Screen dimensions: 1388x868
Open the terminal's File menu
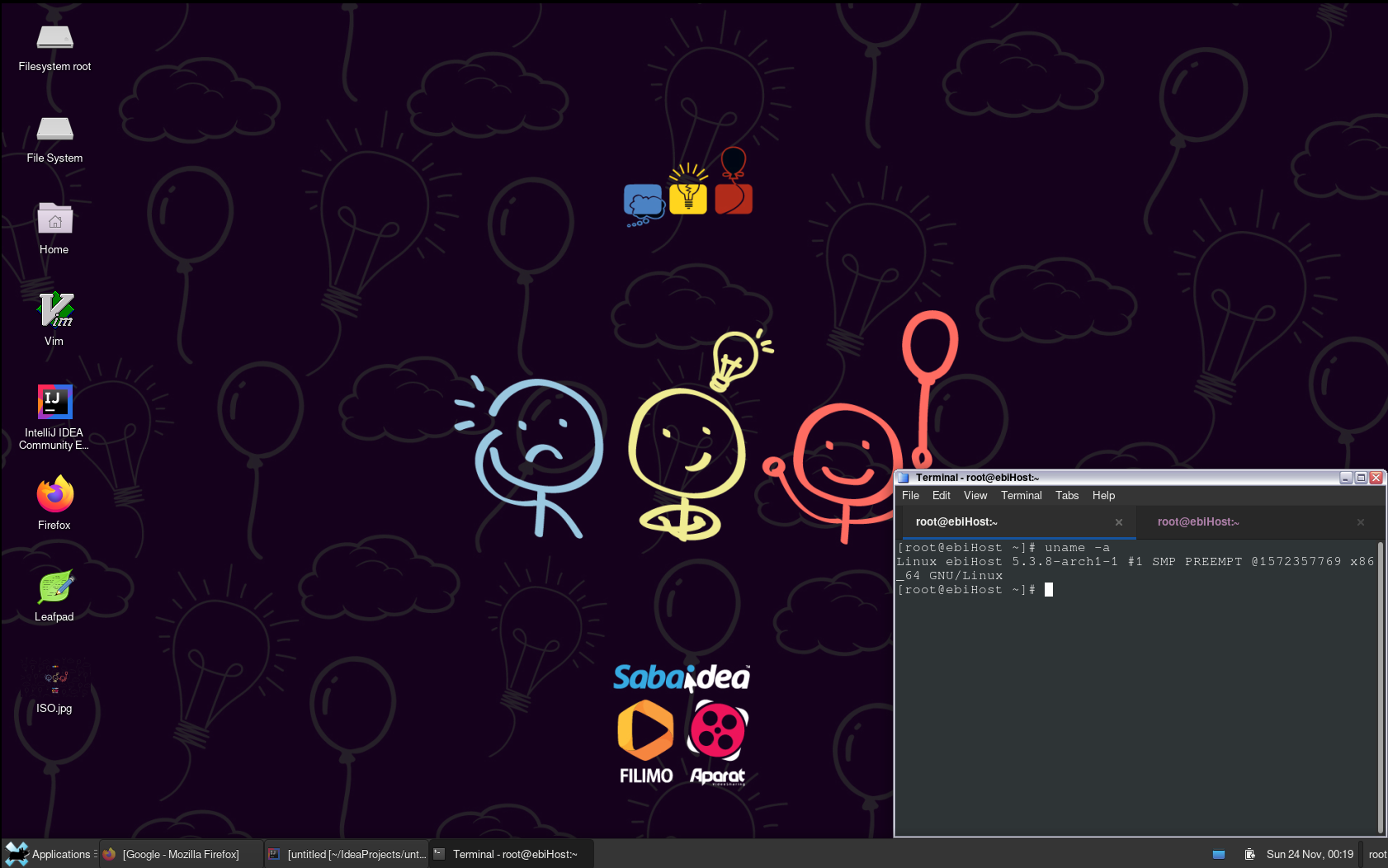[x=910, y=495]
